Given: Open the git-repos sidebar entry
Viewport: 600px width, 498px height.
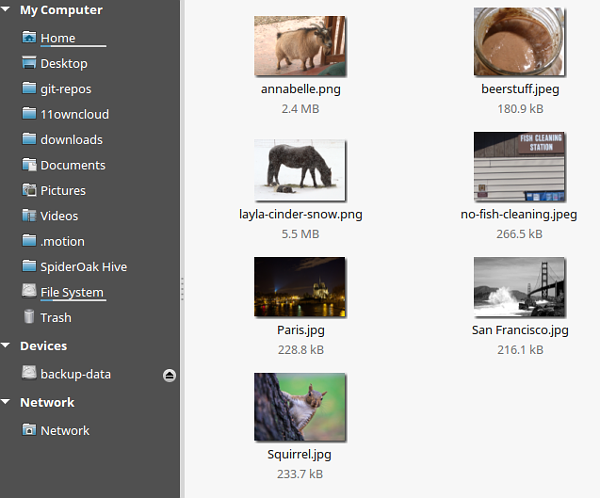Looking at the screenshot, I should click(66, 89).
